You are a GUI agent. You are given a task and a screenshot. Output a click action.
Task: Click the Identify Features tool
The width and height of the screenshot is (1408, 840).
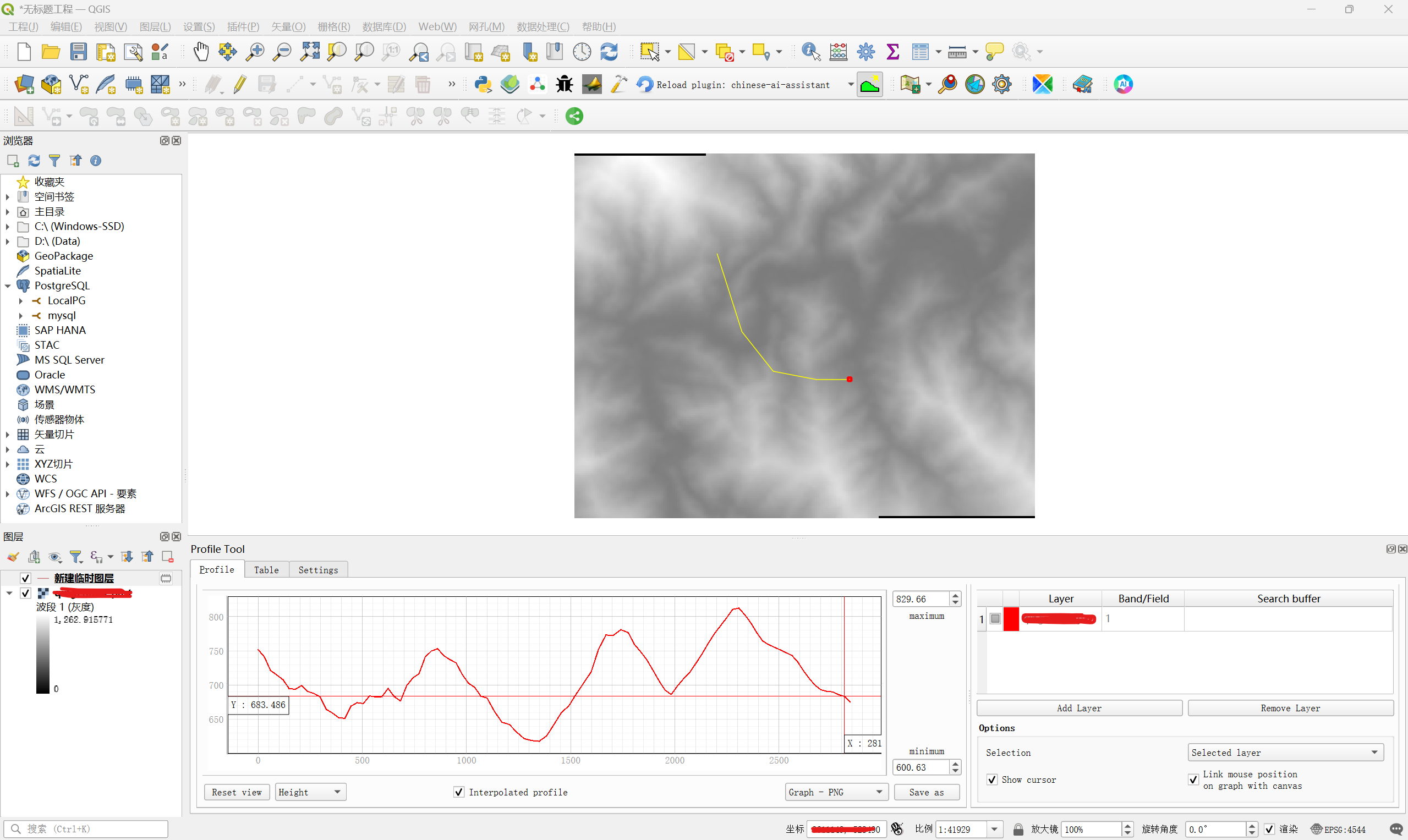pos(810,52)
